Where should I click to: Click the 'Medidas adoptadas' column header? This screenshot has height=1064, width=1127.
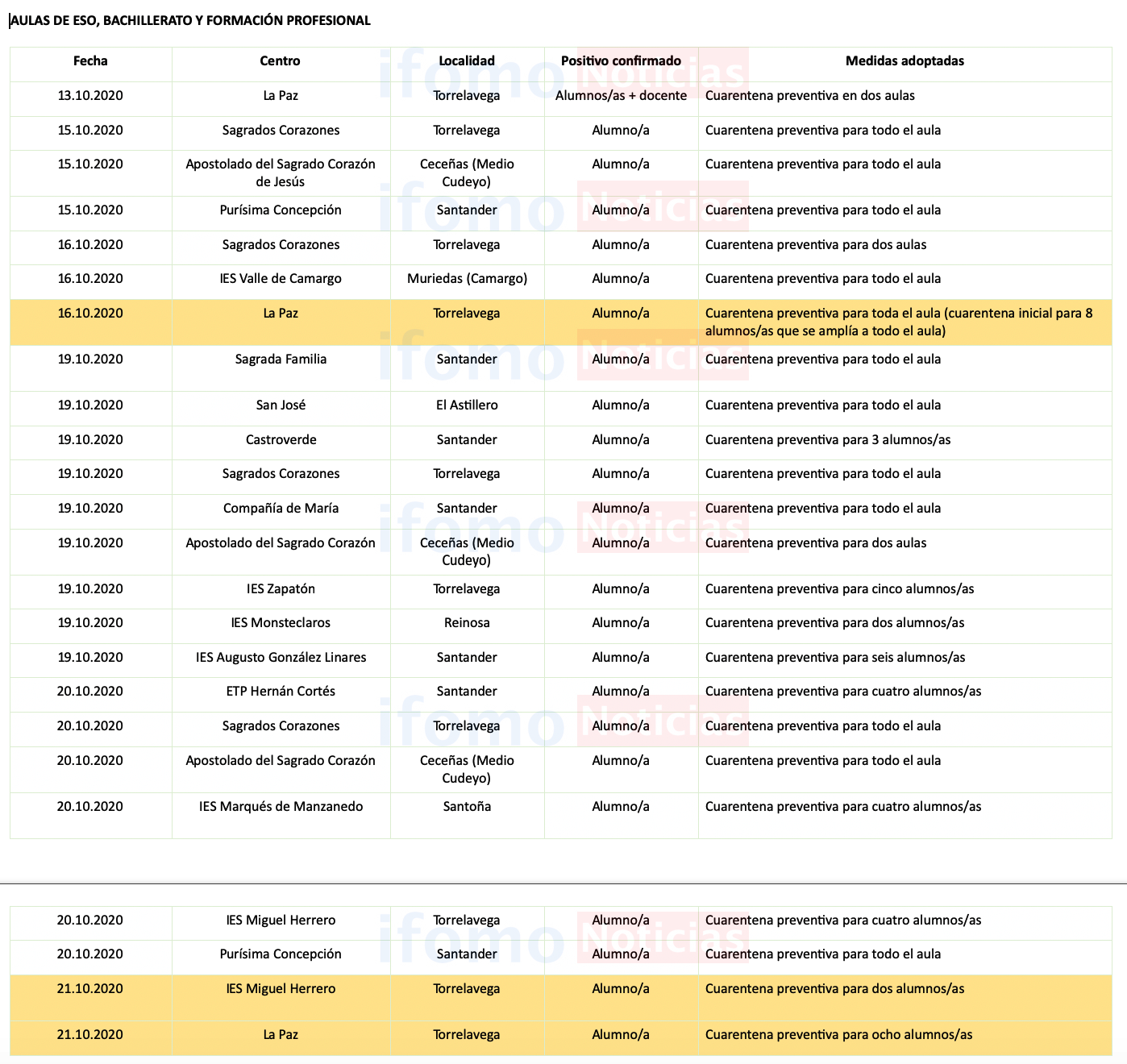[905, 61]
